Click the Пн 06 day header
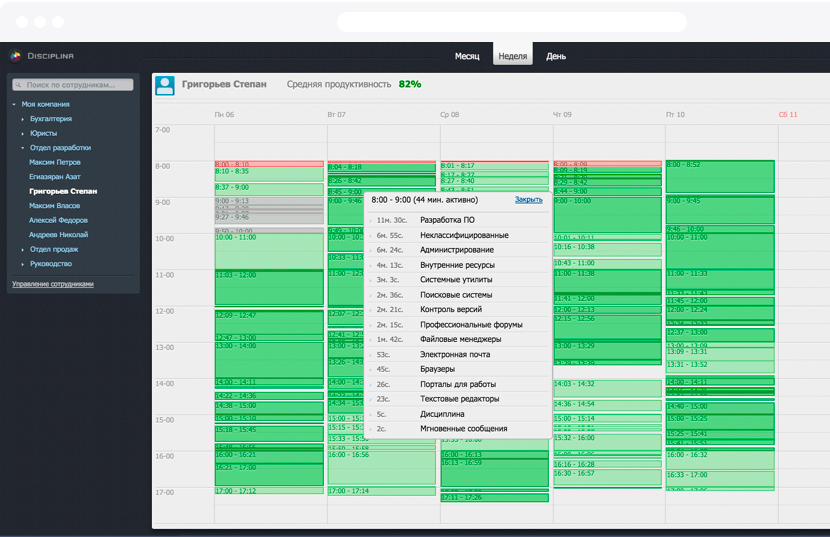 tap(224, 114)
